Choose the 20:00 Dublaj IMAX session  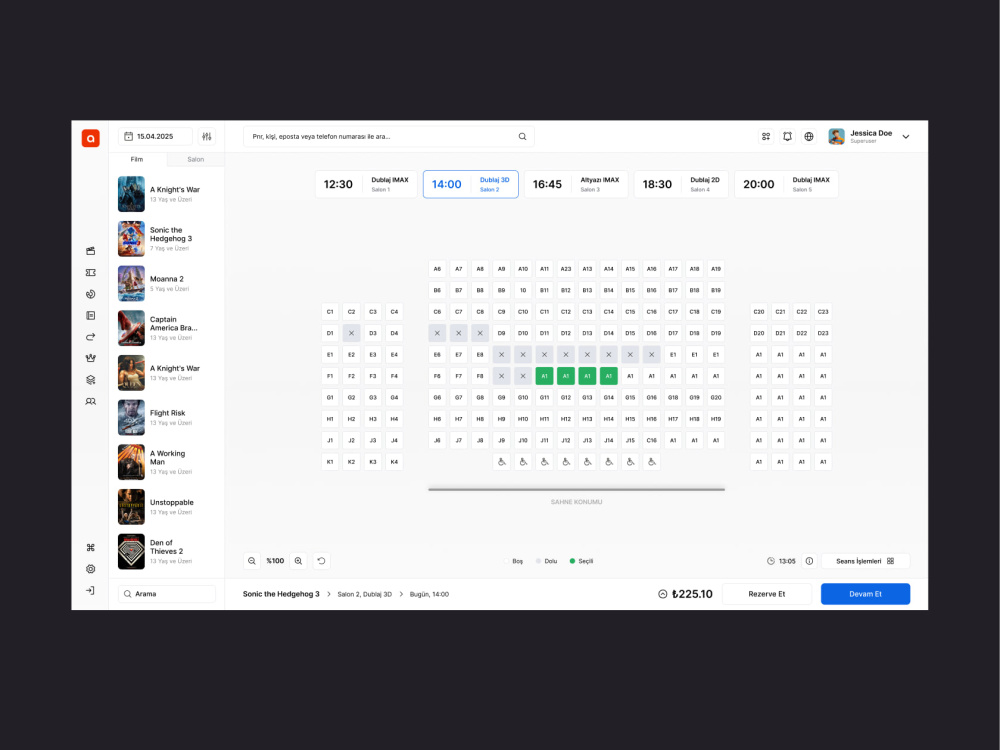(x=786, y=184)
